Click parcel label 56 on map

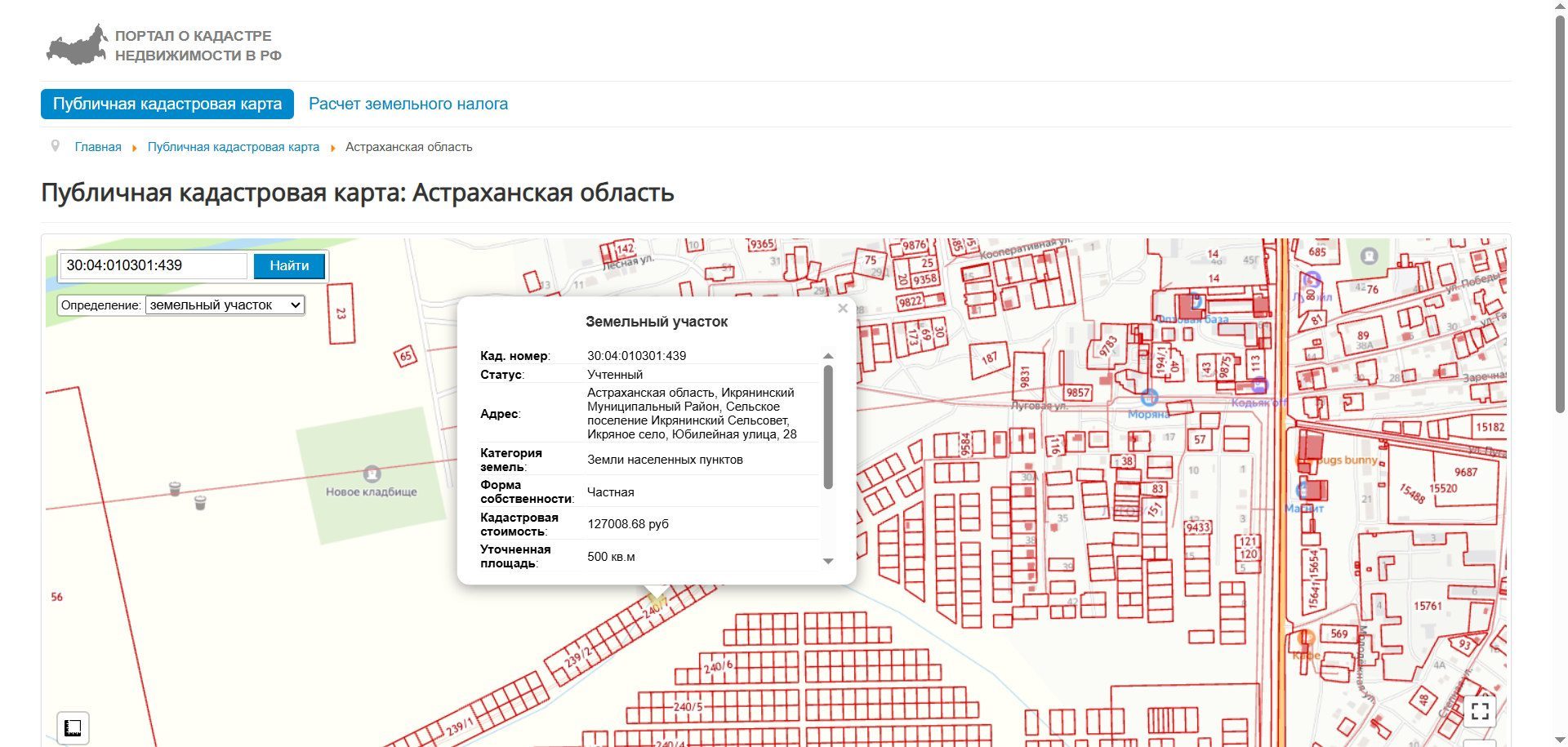coord(56,597)
